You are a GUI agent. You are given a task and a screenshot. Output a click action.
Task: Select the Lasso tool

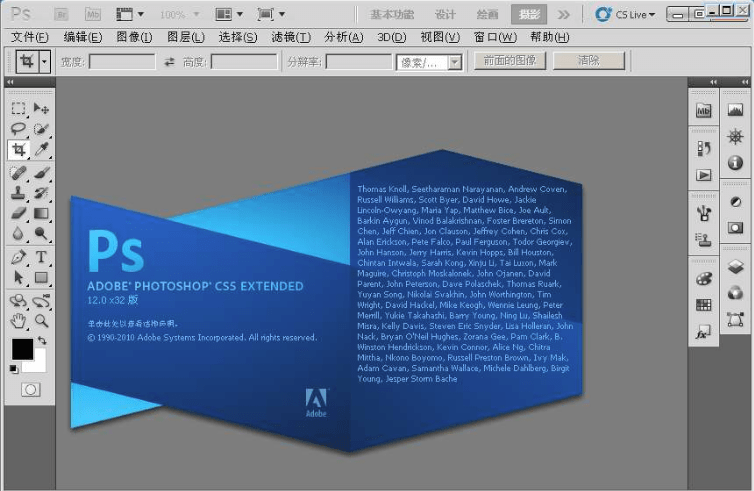coord(18,129)
